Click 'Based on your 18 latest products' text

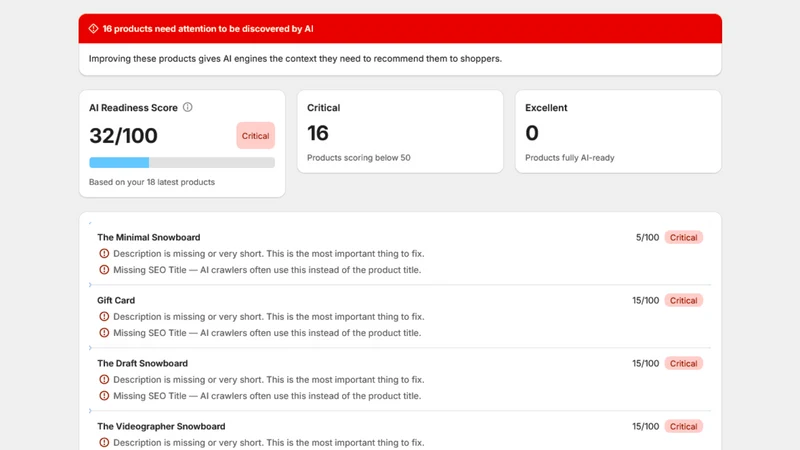[152, 182]
